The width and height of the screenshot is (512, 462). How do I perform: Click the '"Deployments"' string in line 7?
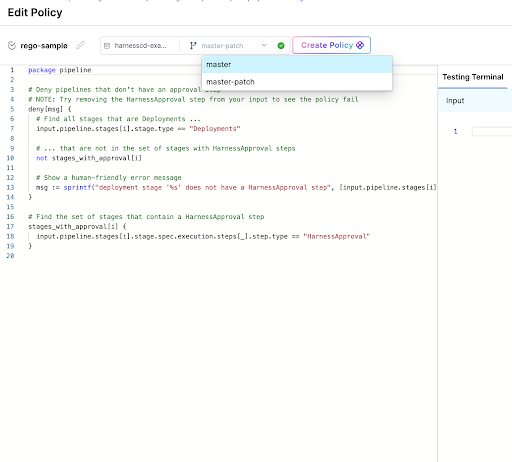pos(215,129)
